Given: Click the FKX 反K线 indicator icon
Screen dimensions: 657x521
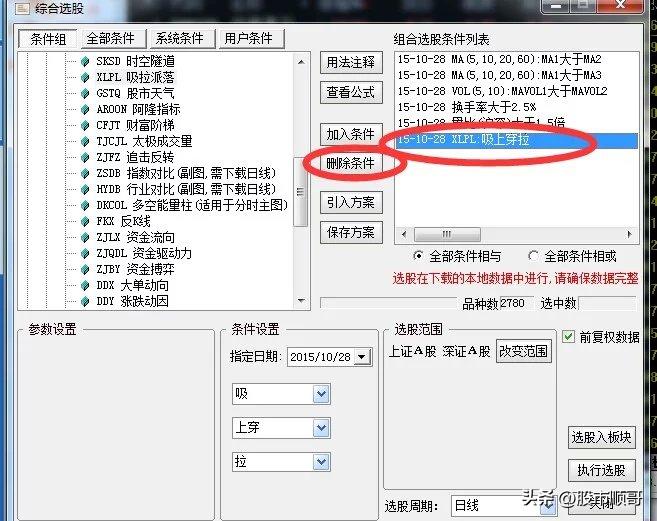Looking at the screenshot, I should click(85, 221).
